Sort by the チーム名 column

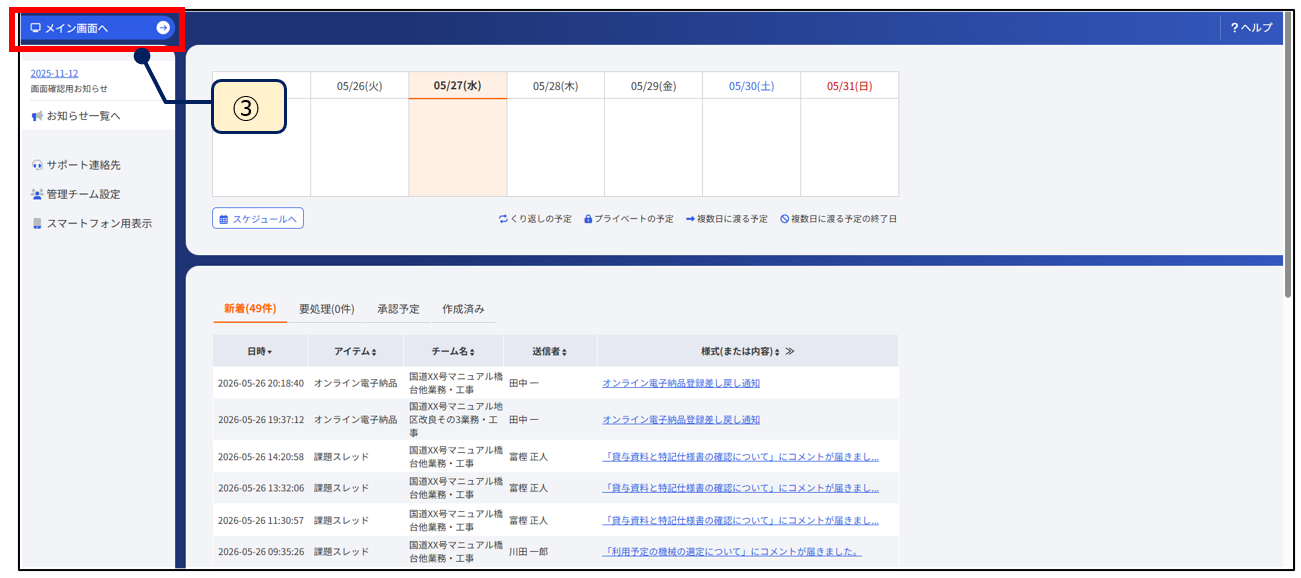[453, 351]
